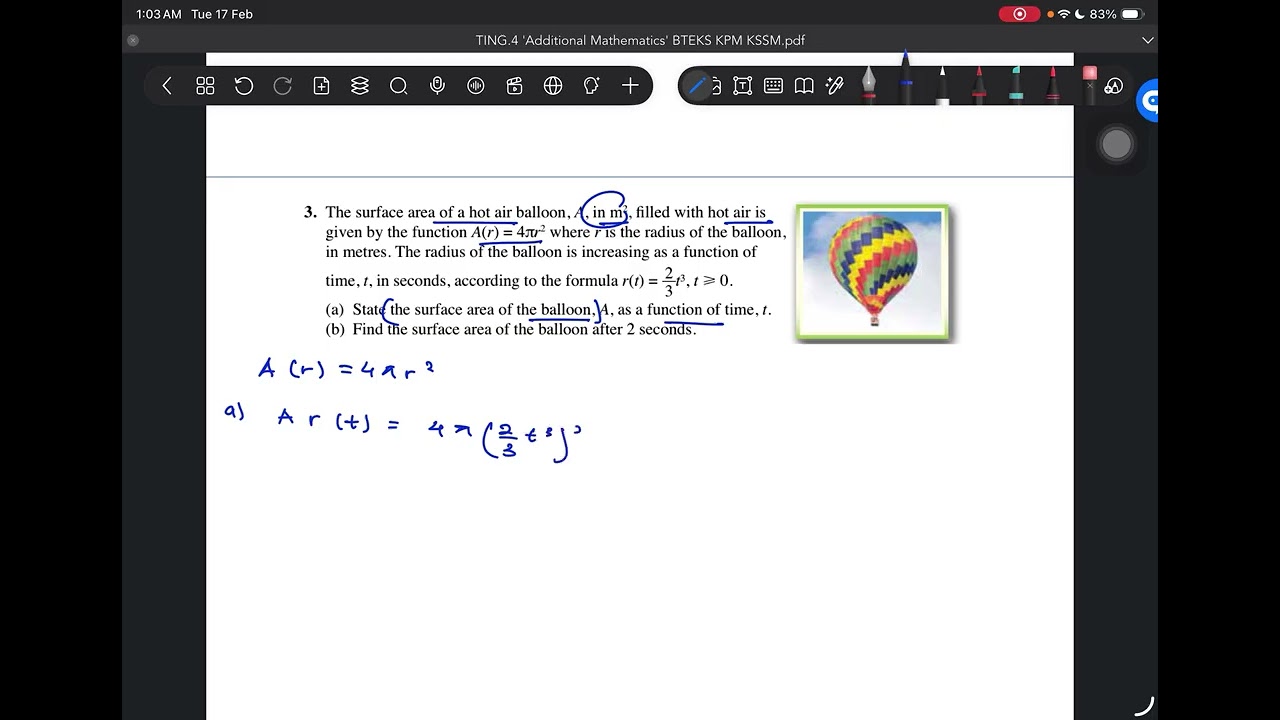
Task: Open the AI assistant head icon
Action: [x=591, y=86]
